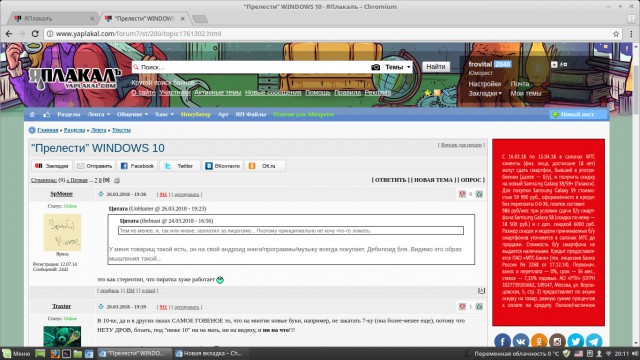Share the topic on OK.ru
Screen dimensions: 640x360
(x=265, y=166)
